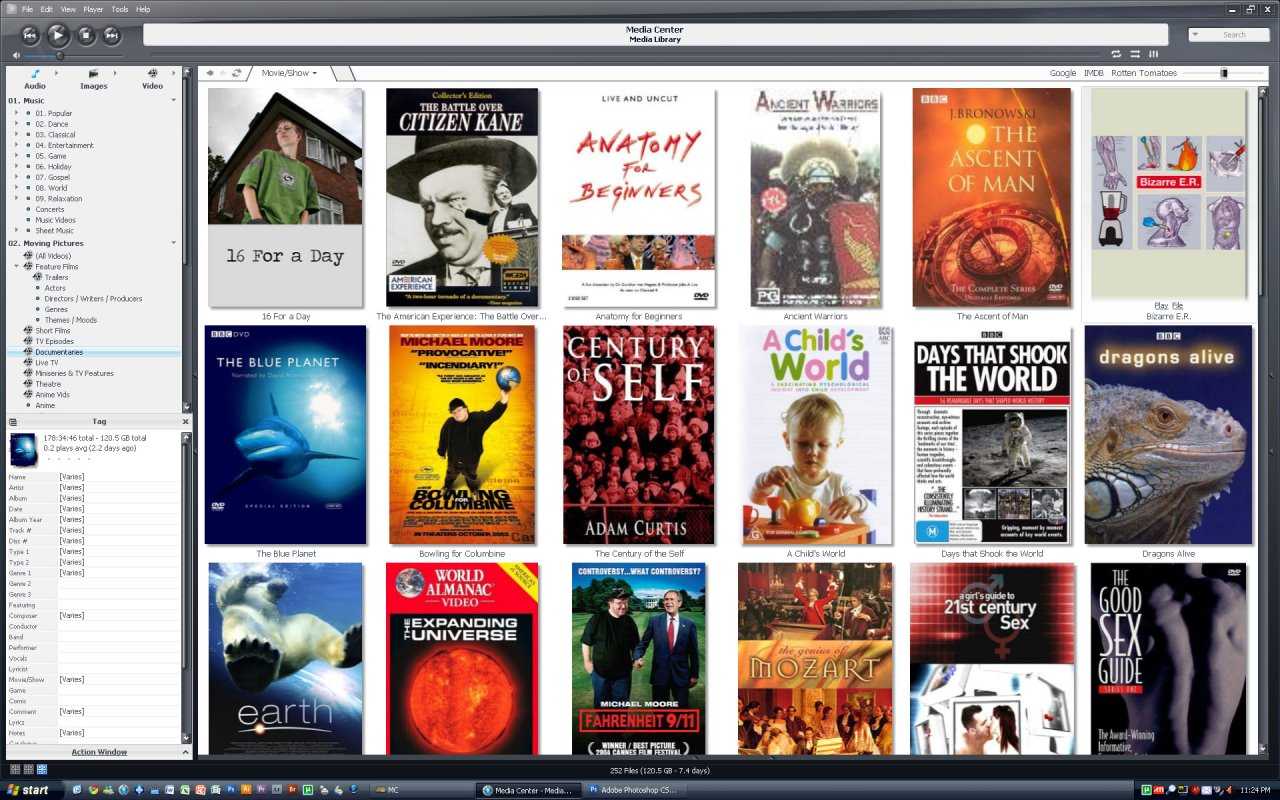The width and height of the screenshot is (1280, 800).
Task: Select the Video library icon
Action: (152, 73)
